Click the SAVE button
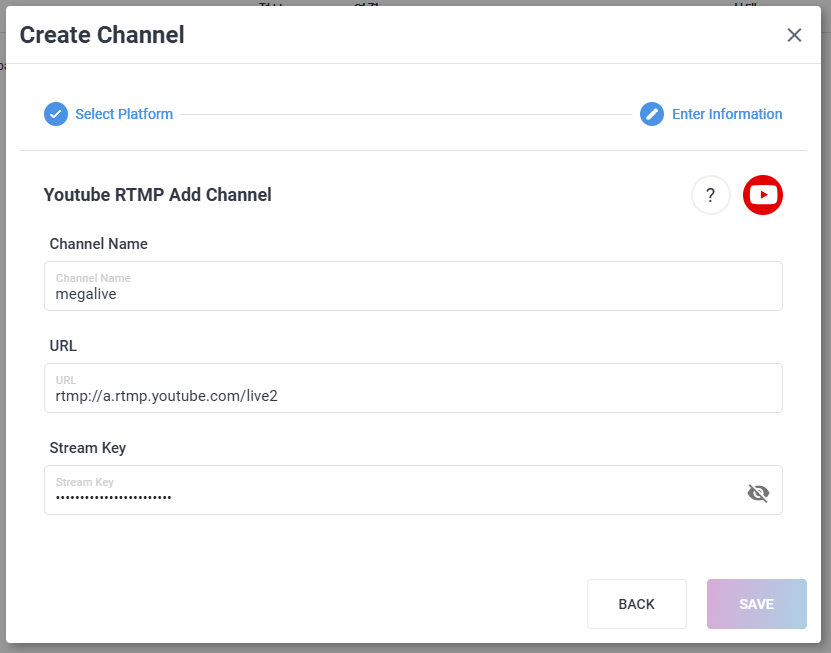 pyautogui.click(x=757, y=604)
